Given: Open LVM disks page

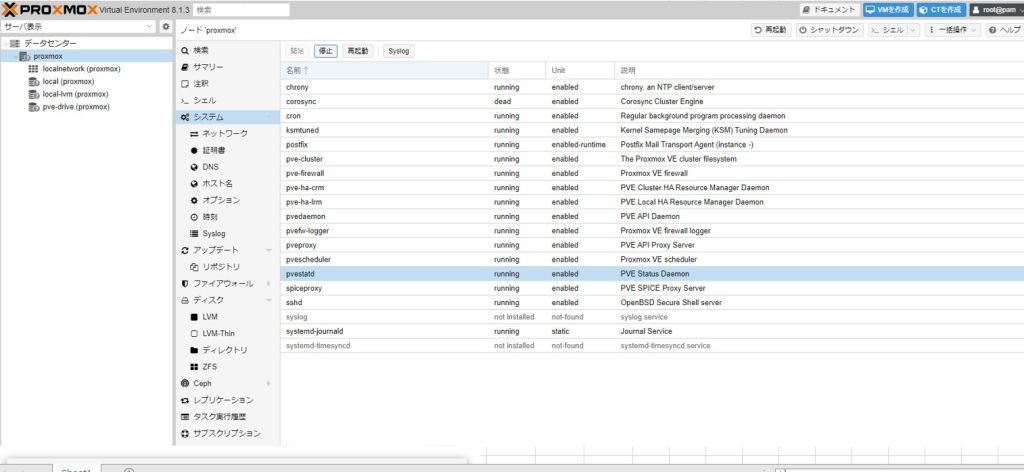Looking at the screenshot, I should (x=227, y=317).
